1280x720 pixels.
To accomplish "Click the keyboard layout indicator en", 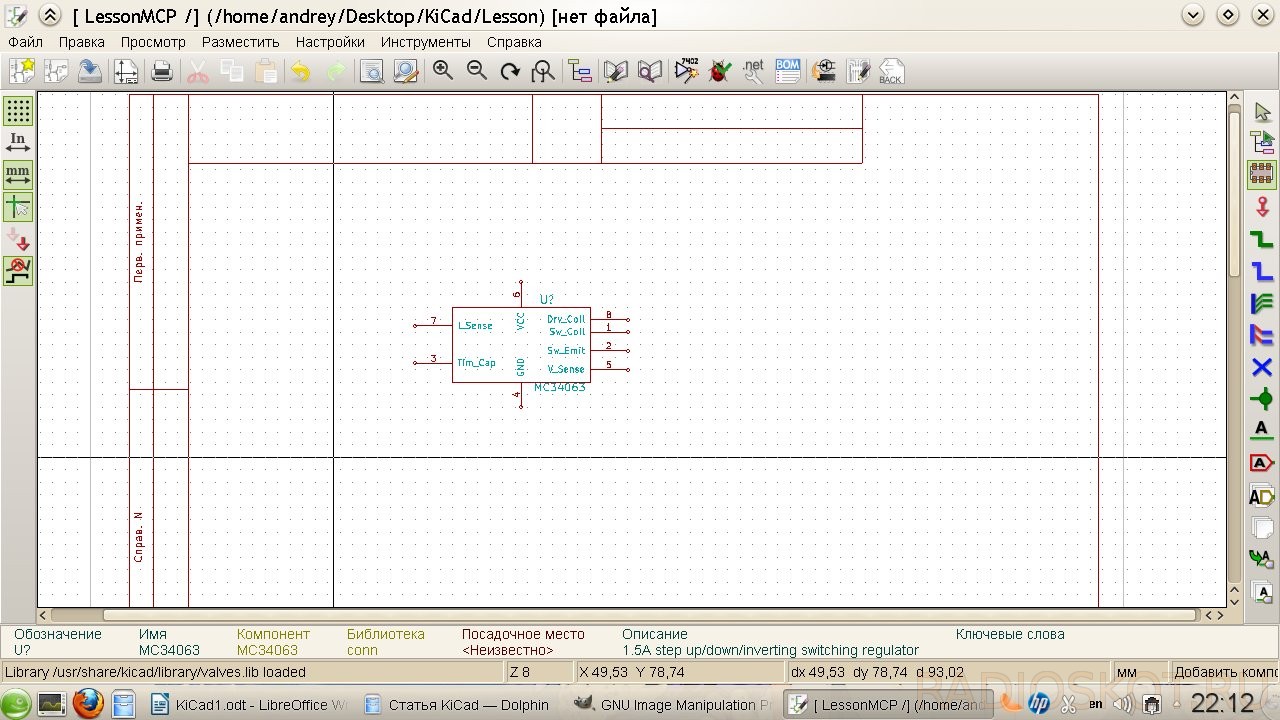I will (x=1096, y=704).
